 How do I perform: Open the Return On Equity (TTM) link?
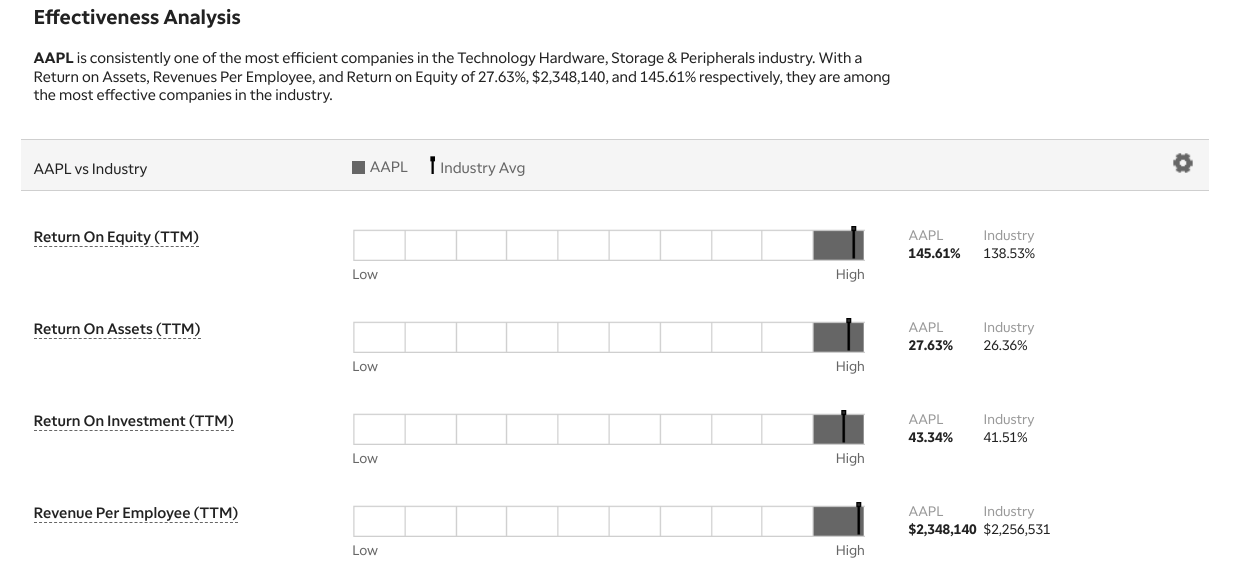[116, 237]
